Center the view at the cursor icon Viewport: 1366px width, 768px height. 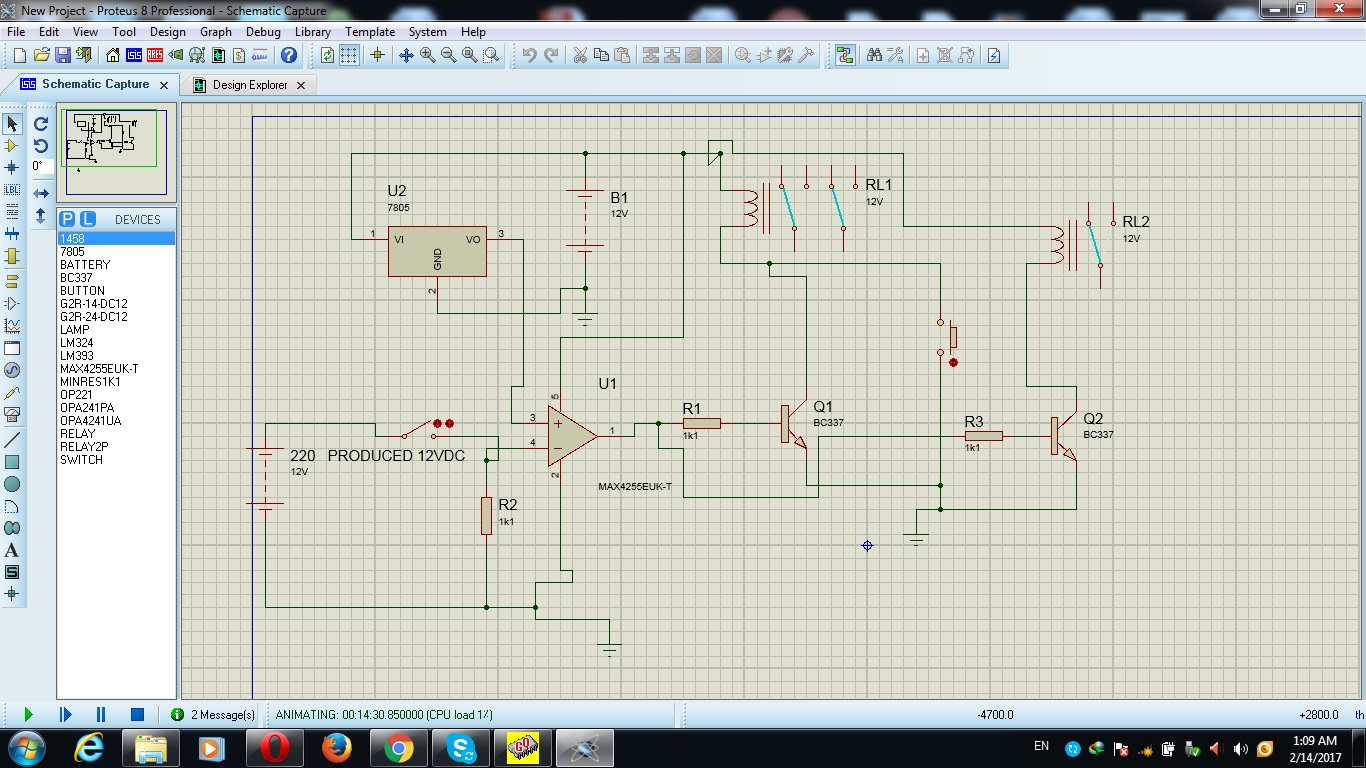[x=406, y=55]
